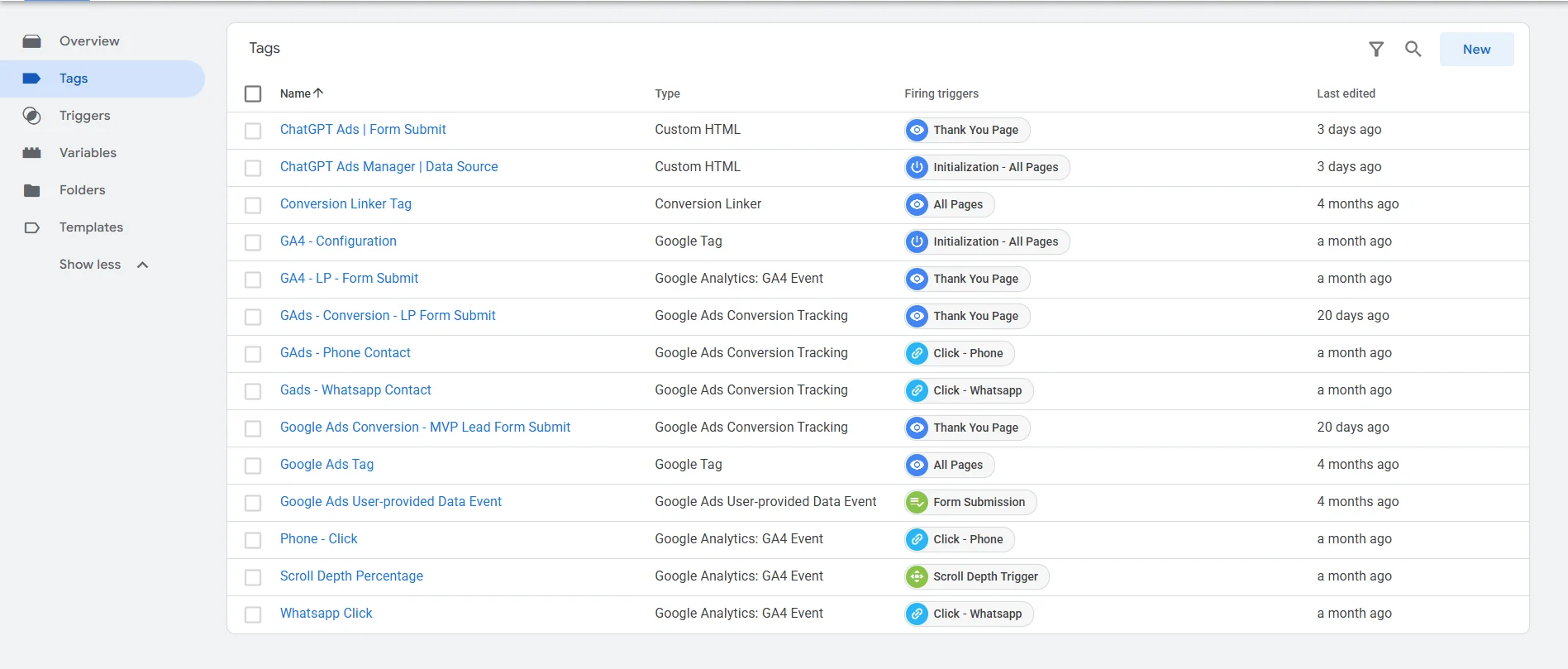Click the Initialization trigger icon for ChatGPT Ads Manager row
This screenshot has height=669, width=1568.
(x=917, y=167)
